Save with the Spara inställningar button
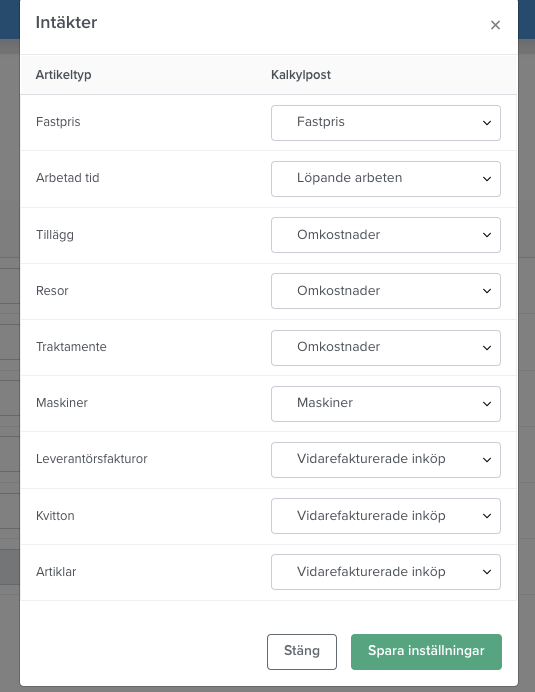This screenshot has height=692, width=535. 426,652
